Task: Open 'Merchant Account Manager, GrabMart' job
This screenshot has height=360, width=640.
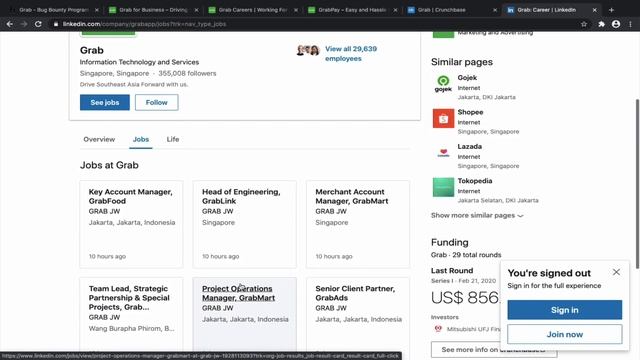Action: (x=358, y=224)
